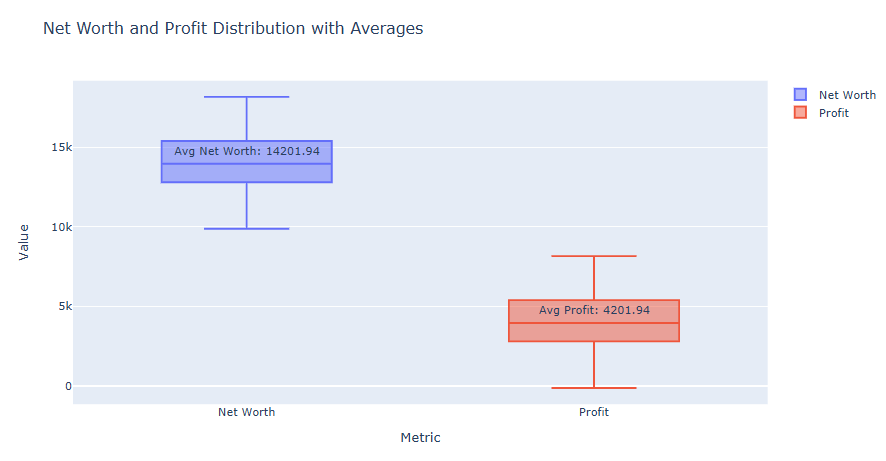Click the red Profit box body

pyautogui.click(x=594, y=332)
